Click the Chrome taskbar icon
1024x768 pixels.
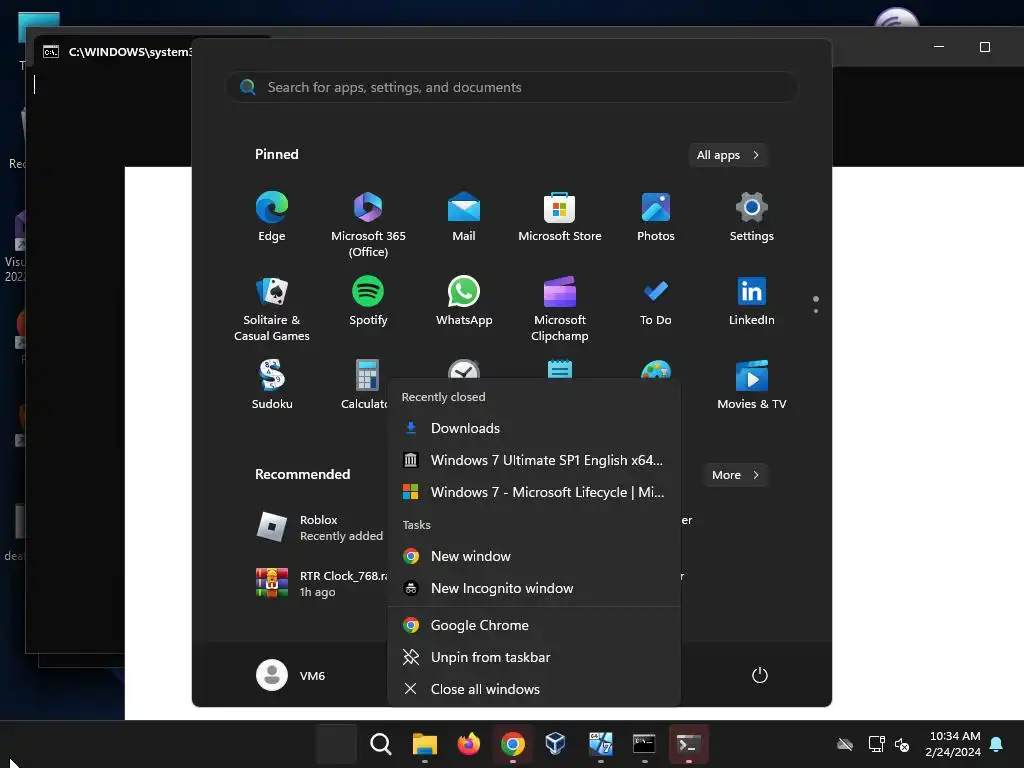(x=513, y=744)
